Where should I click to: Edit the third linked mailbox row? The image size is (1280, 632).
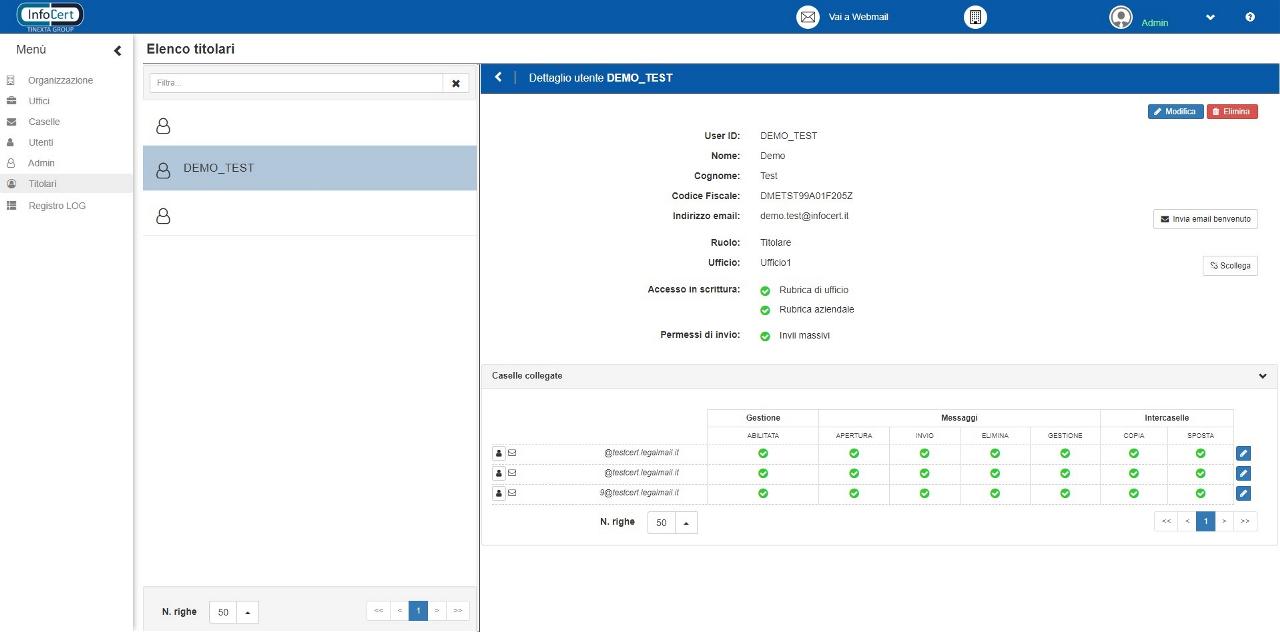coord(1243,493)
